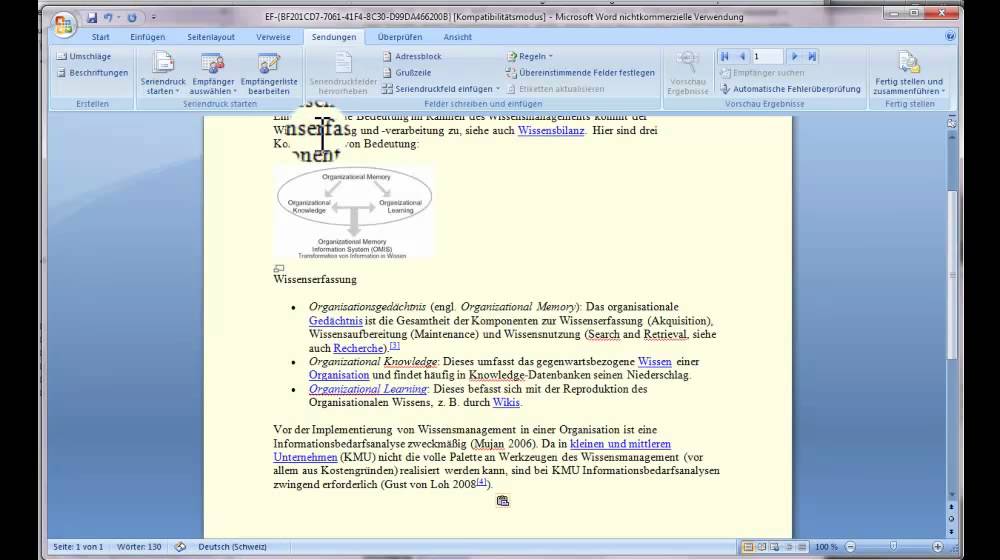Viewport: 1000px width, 560px height.
Task: Open Word help question mark icon
Action: (x=950, y=36)
